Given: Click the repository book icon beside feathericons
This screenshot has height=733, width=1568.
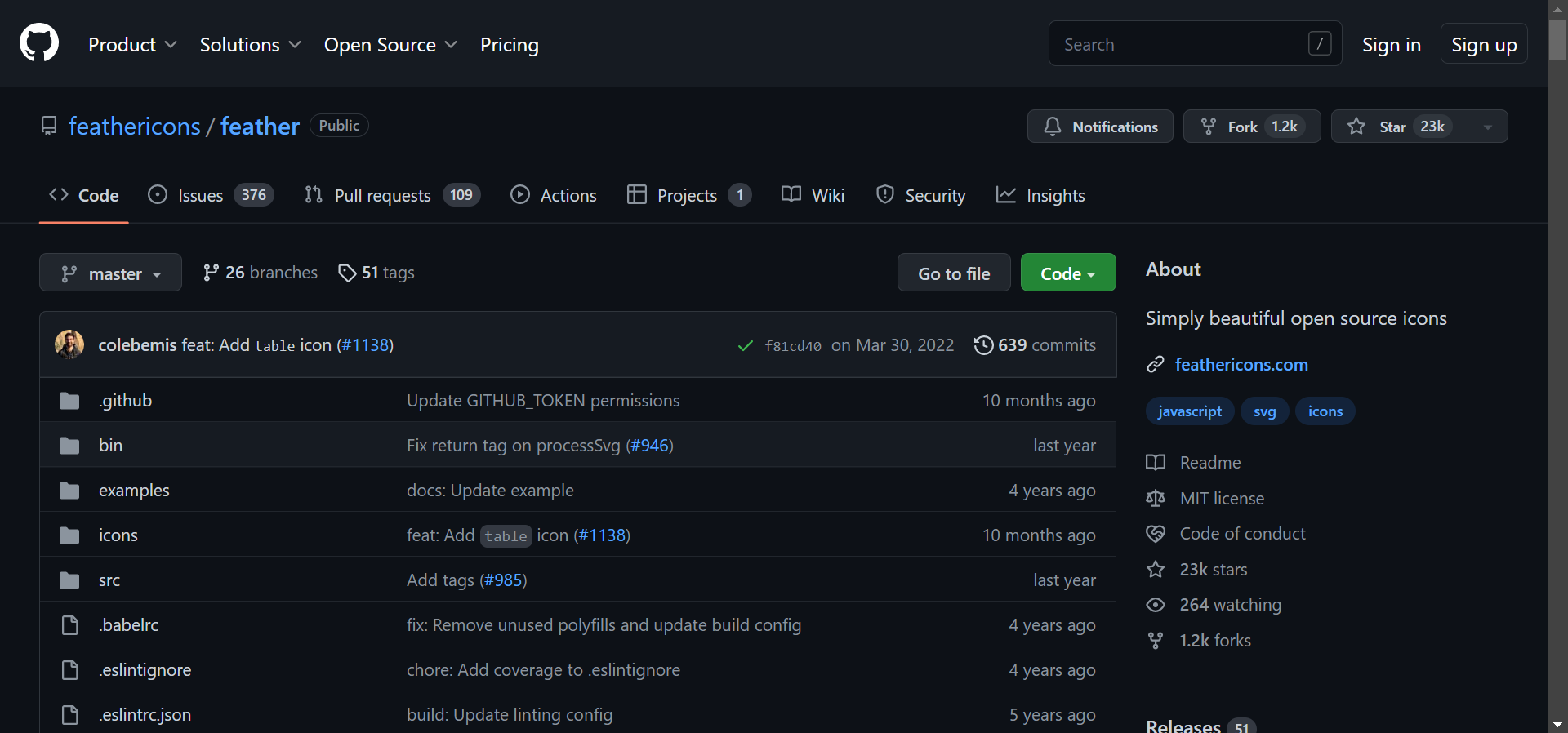Looking at the screenshot, I should [x=49, y=126].
